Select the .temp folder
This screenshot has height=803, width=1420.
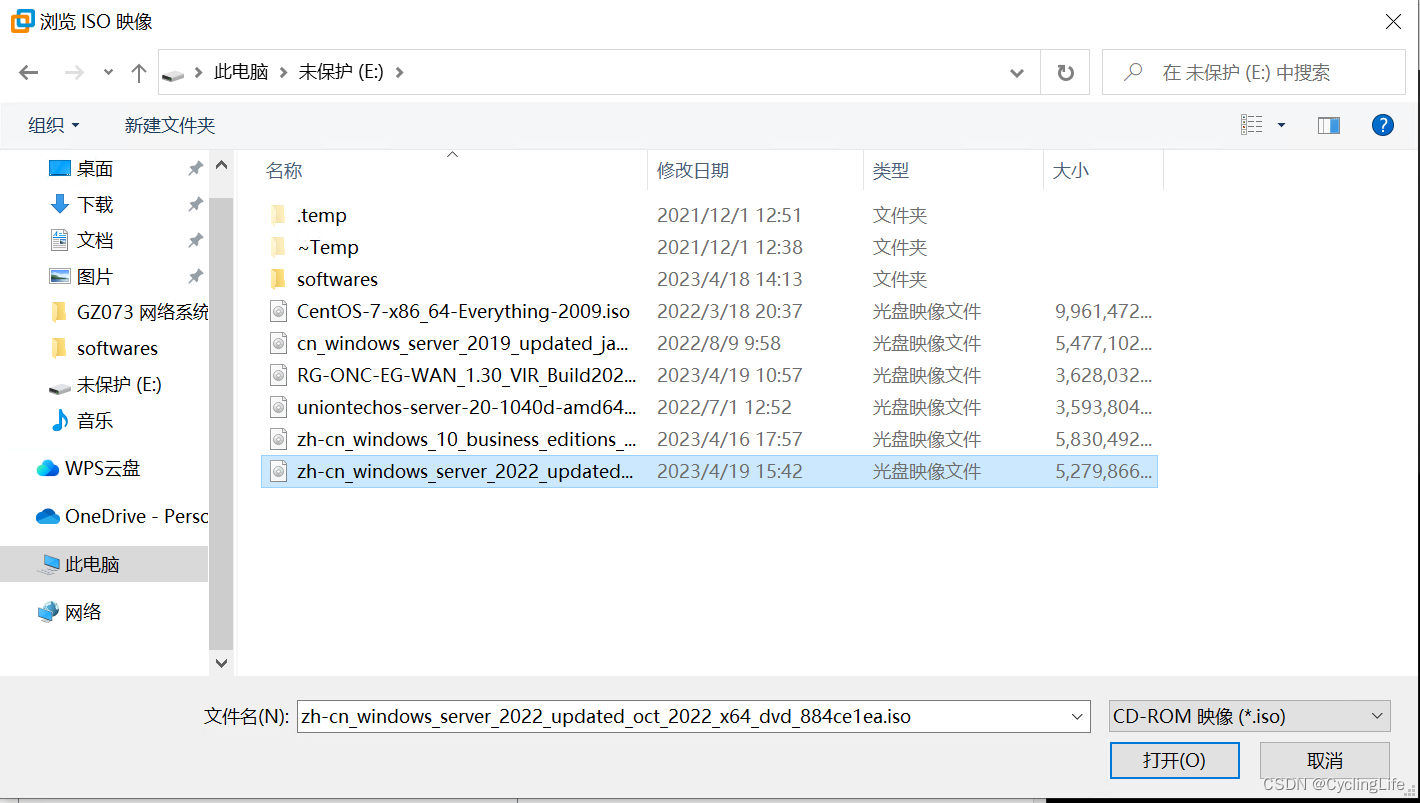(709, 215)
